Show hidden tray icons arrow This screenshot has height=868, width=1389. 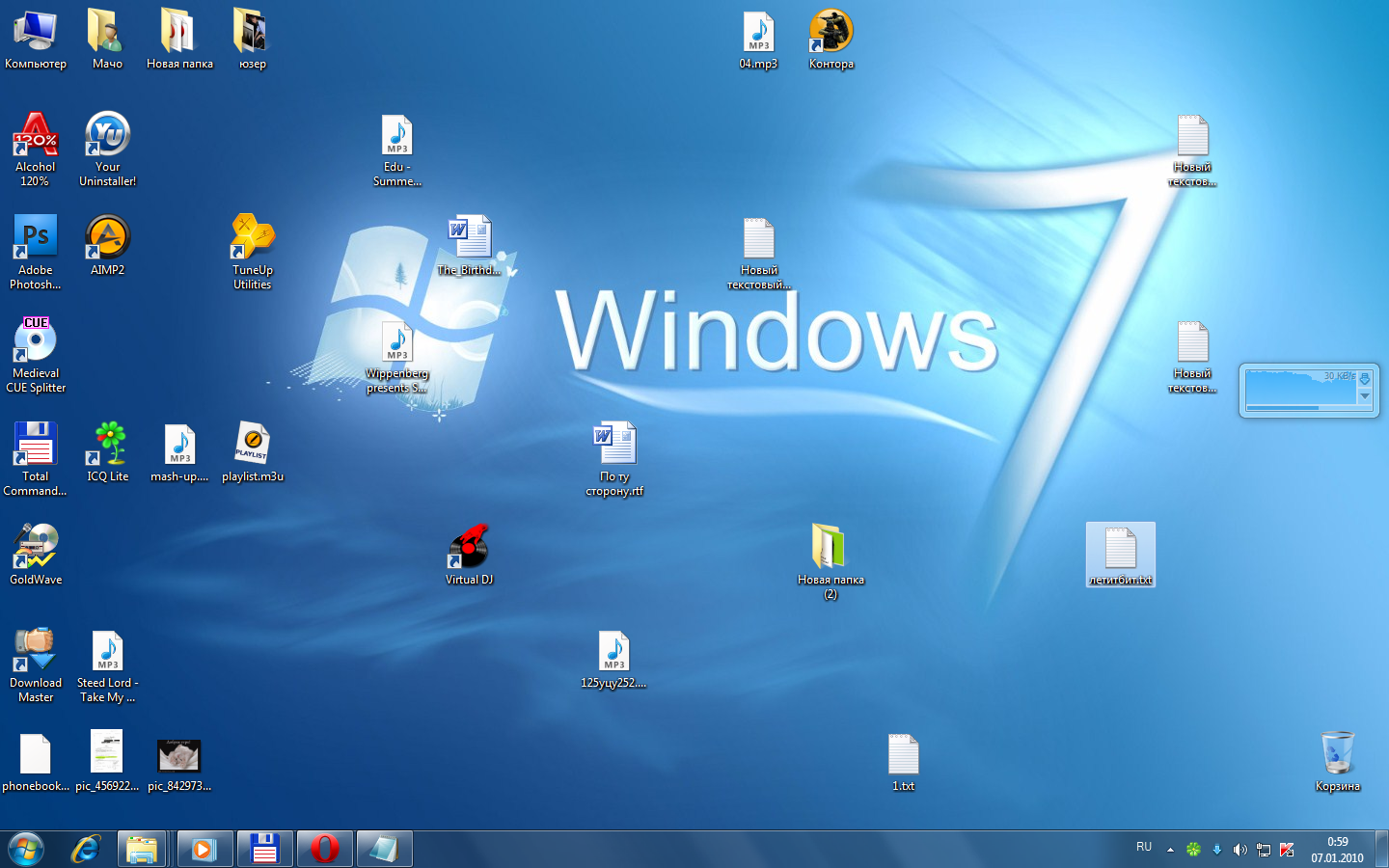[1170, 850]
